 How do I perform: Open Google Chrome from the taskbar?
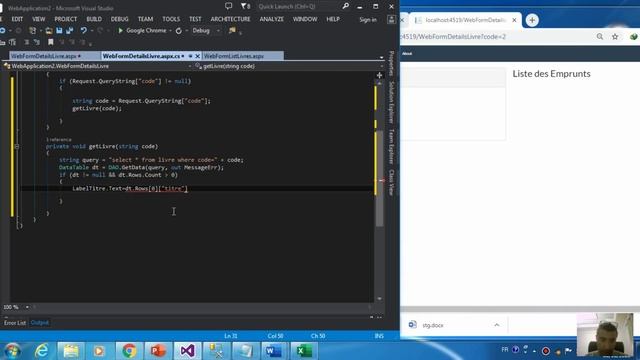tap(129, 351)
